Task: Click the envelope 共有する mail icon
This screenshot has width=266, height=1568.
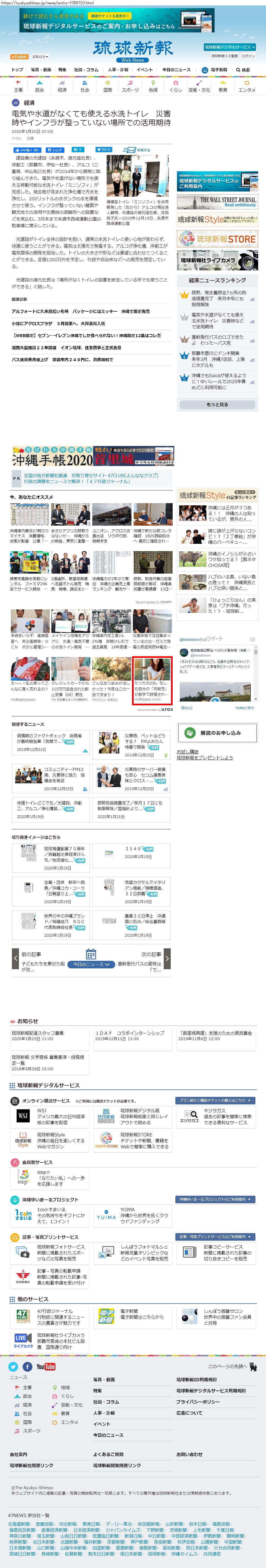Action: 129,150
